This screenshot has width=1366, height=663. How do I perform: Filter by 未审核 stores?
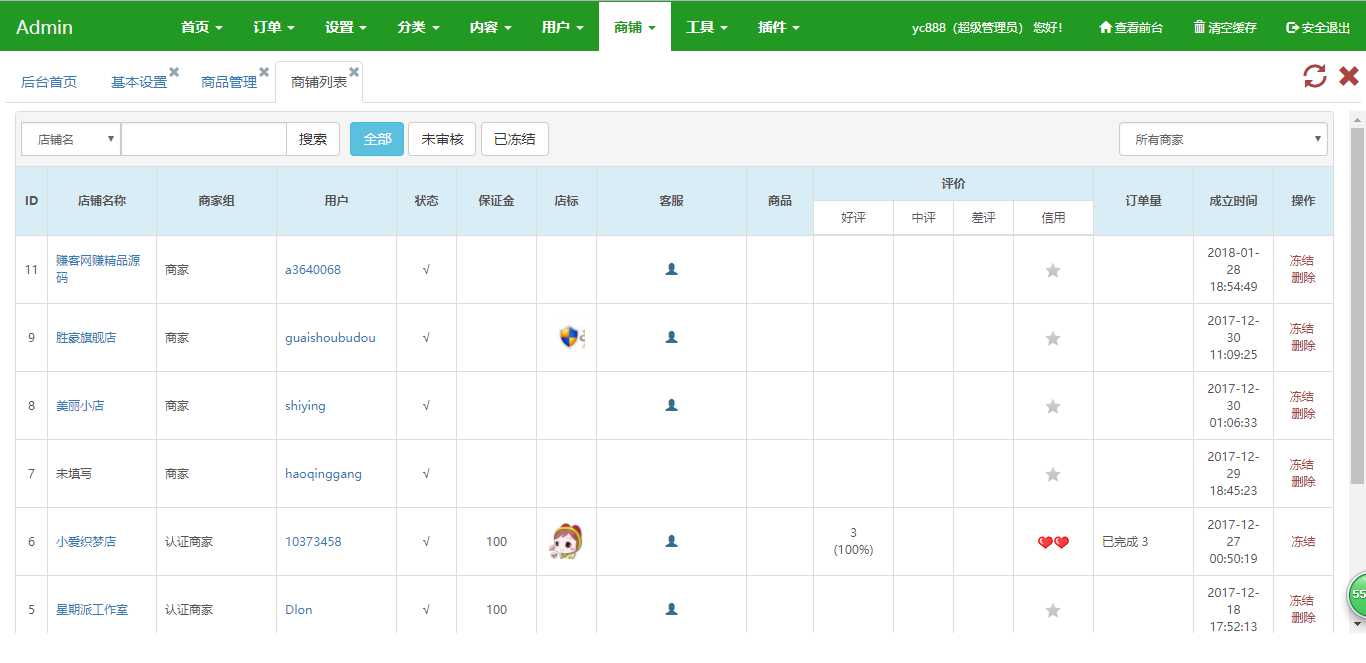[x=442, y=139]
